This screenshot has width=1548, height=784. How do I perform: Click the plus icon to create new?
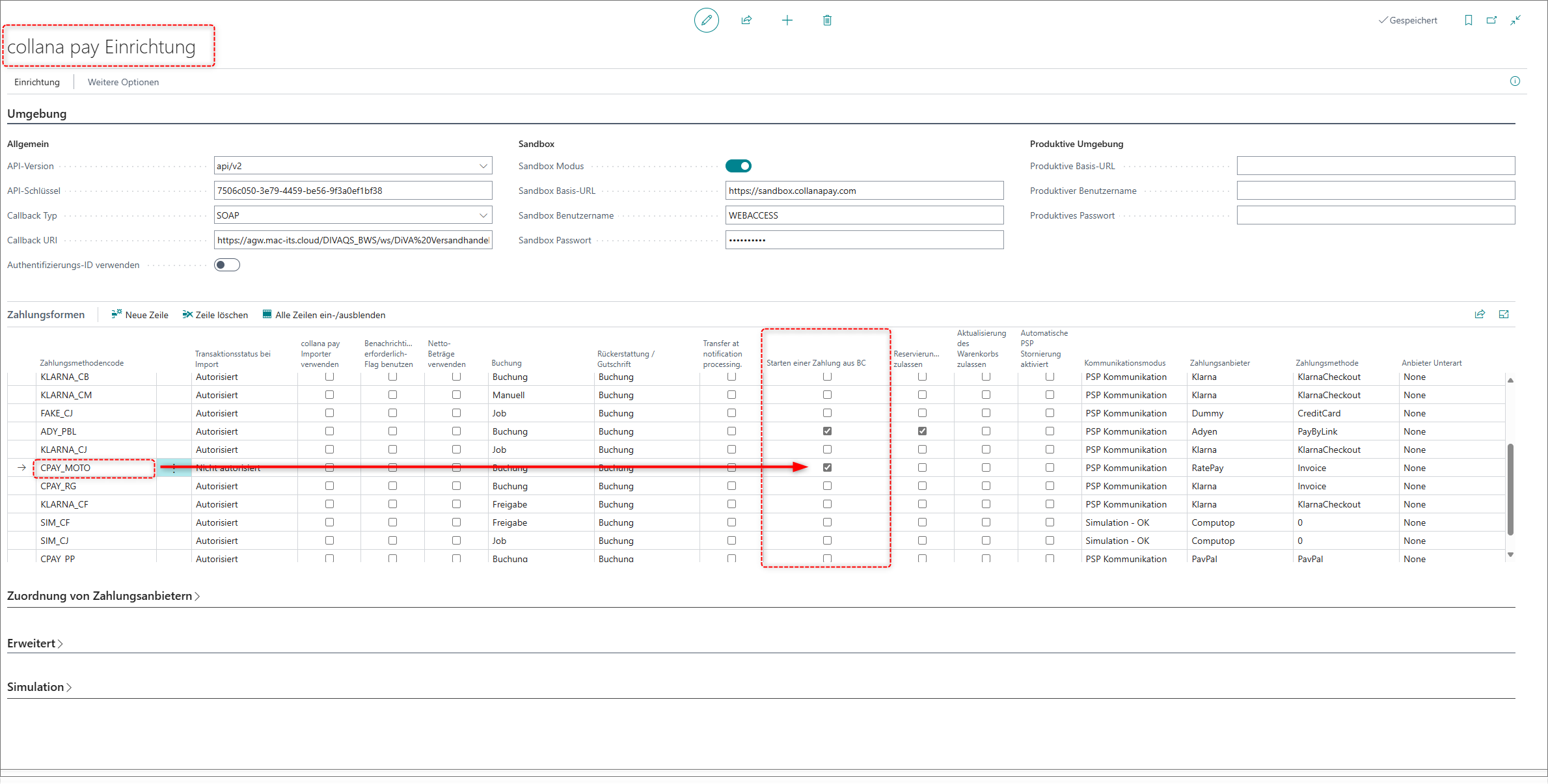(787, 20)
